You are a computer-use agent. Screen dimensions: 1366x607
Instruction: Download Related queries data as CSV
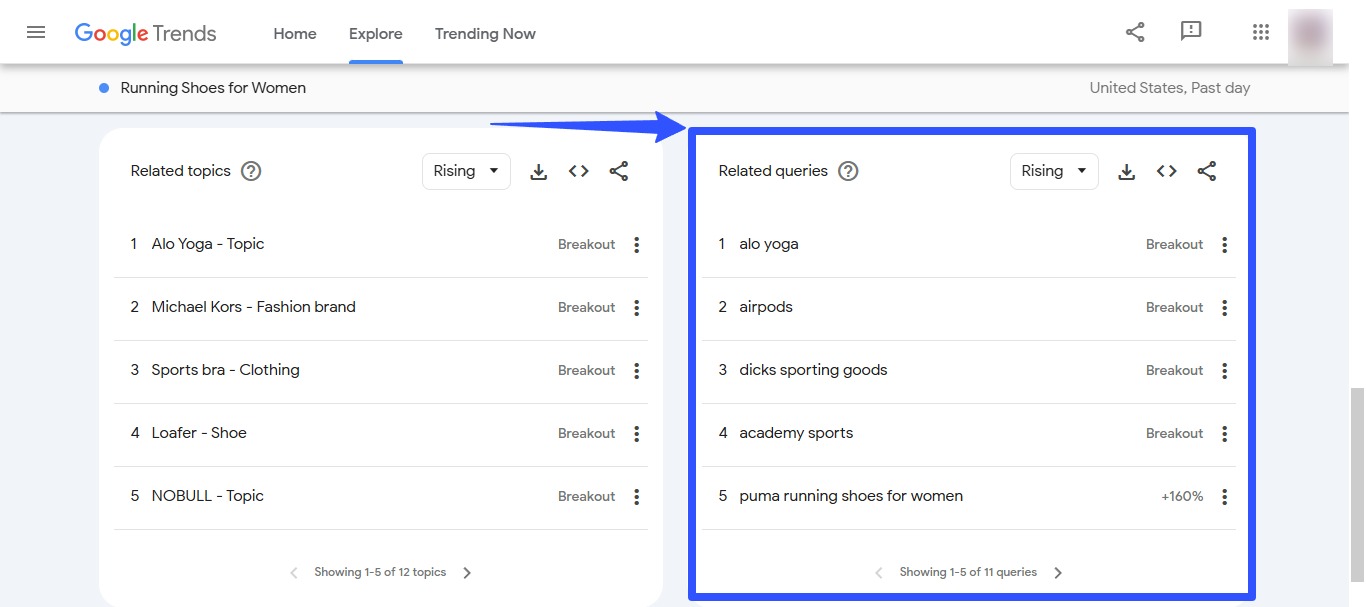1126,172
